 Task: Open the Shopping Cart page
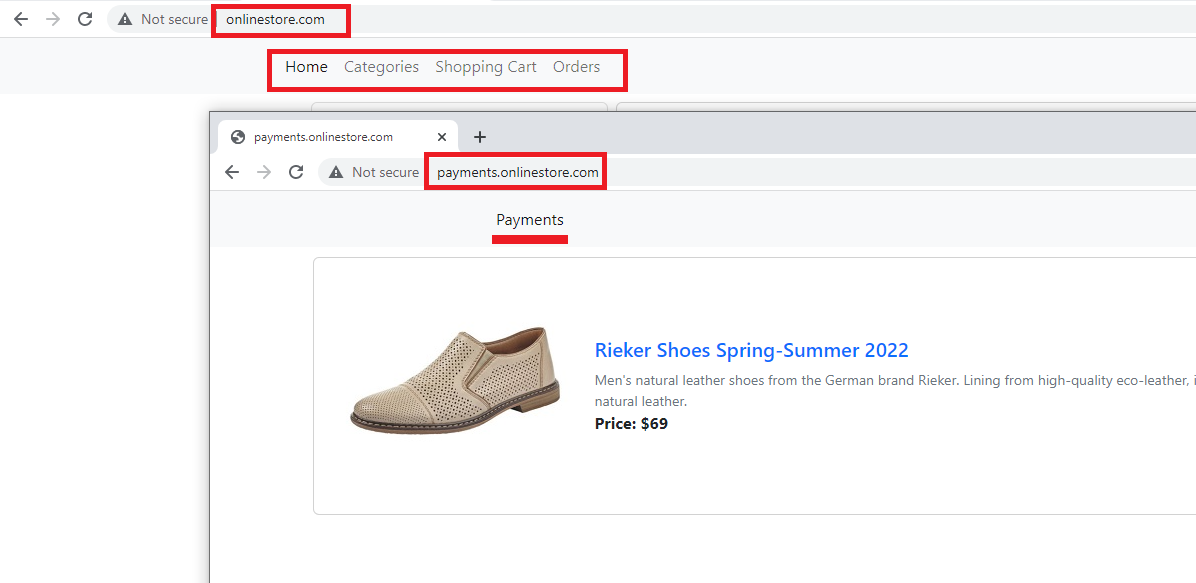485,67
